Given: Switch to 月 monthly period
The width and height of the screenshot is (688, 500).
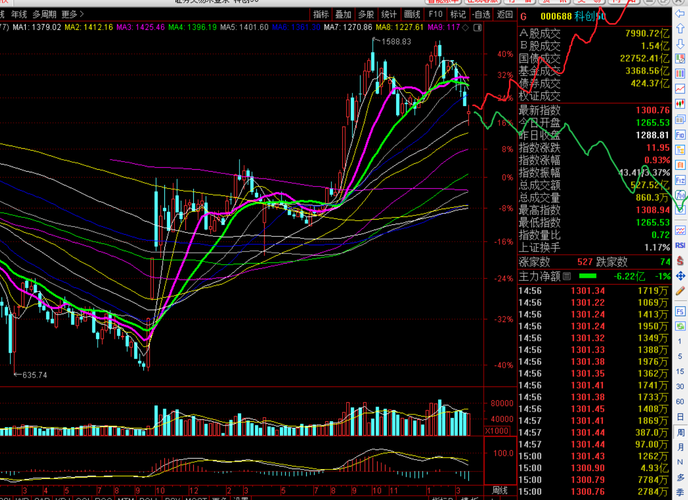Looking at the screenshot, I should [x=680, y=447].
